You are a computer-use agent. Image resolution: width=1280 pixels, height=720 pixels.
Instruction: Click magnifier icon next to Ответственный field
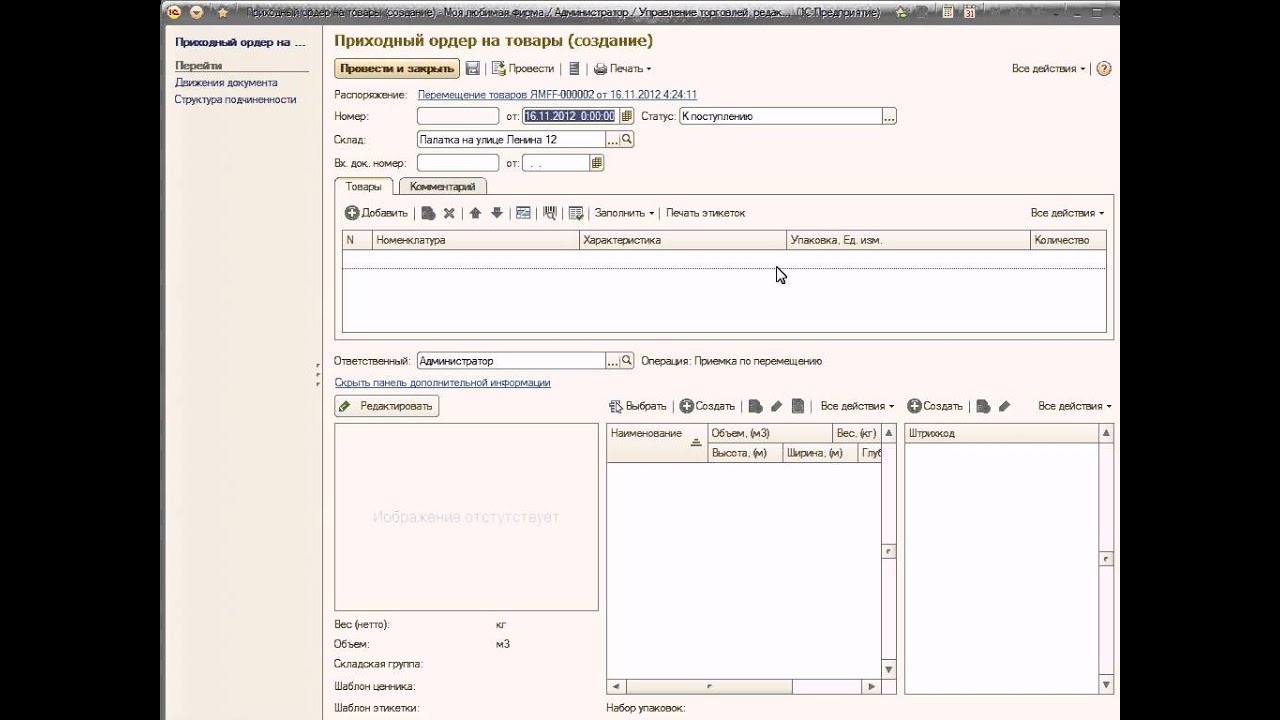[x=627, y=361]
